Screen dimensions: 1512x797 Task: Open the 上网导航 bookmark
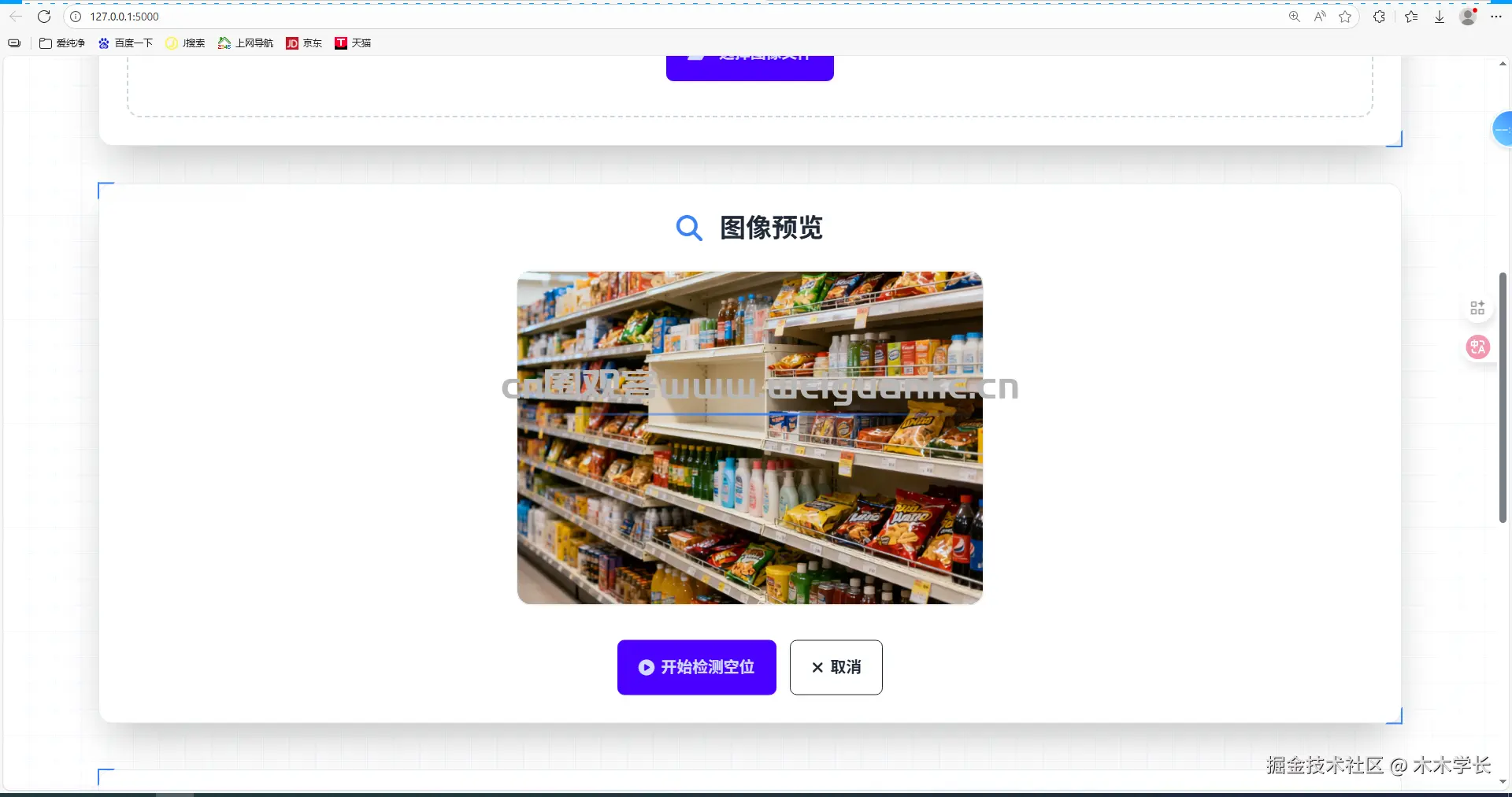point(246,43)
